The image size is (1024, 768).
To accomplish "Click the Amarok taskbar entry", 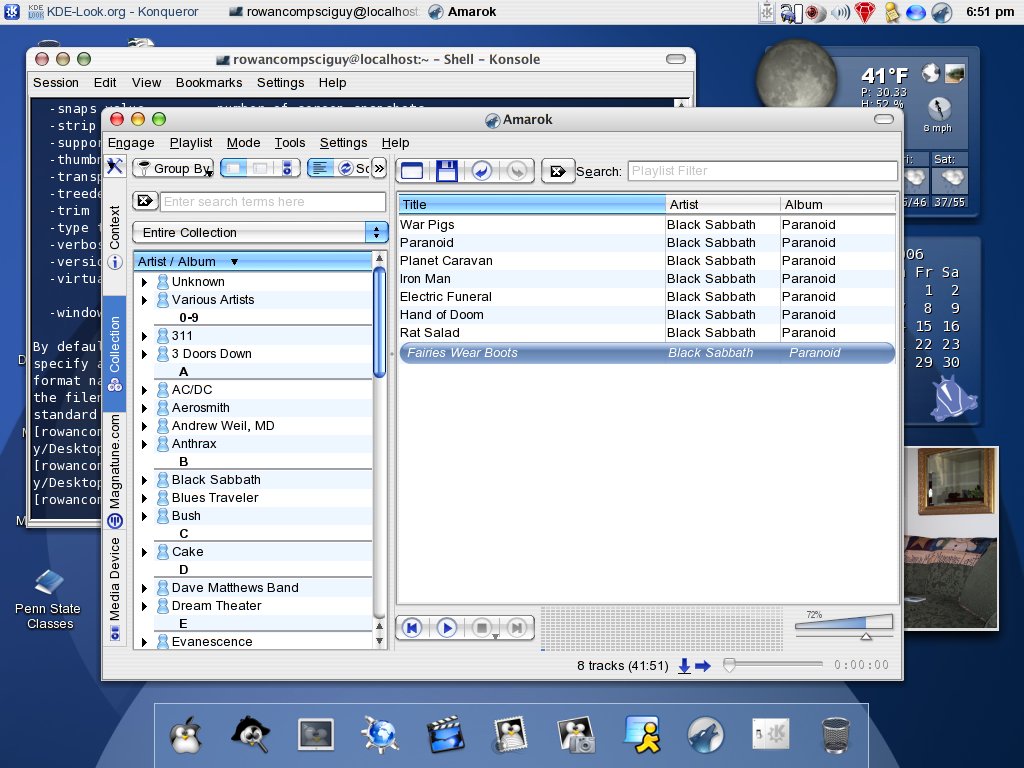I will pos(462,12).
